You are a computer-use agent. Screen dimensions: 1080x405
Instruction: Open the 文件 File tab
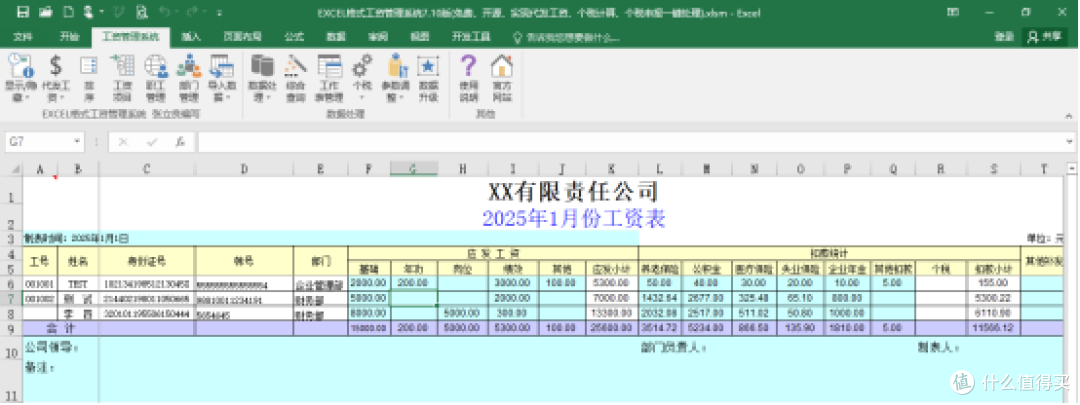click(23, 37)
